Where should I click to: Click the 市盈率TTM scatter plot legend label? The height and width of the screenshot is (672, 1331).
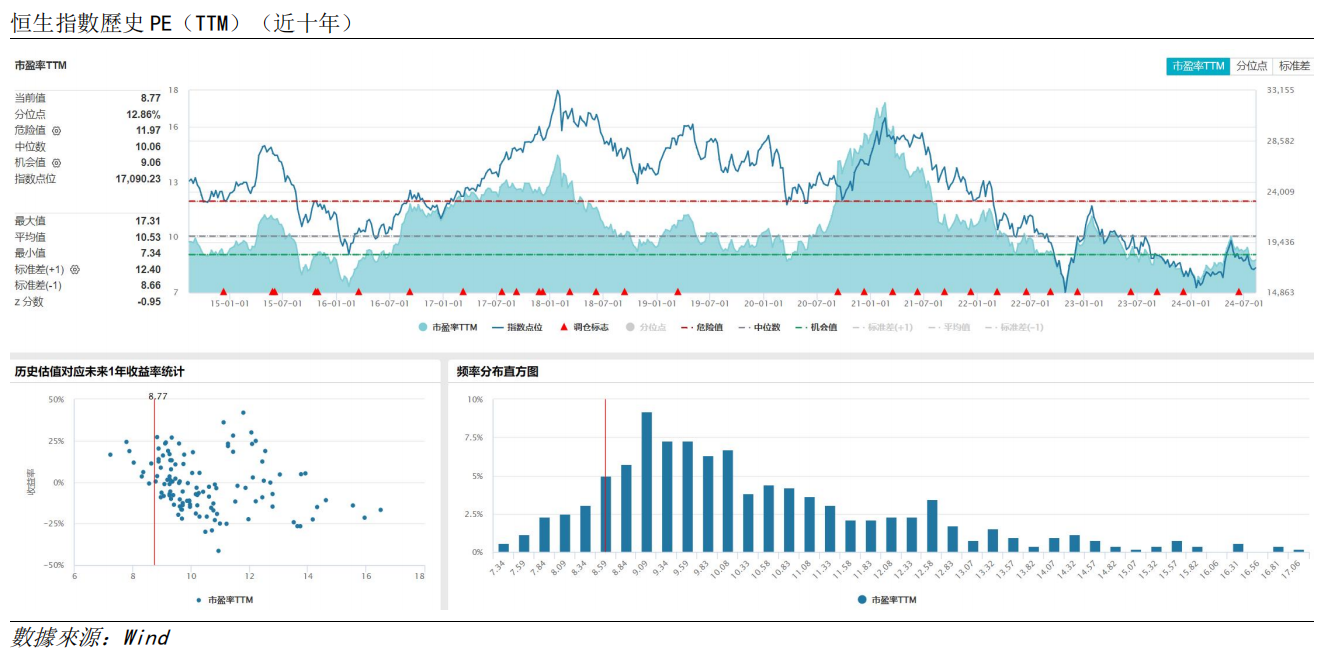(230, 599)
